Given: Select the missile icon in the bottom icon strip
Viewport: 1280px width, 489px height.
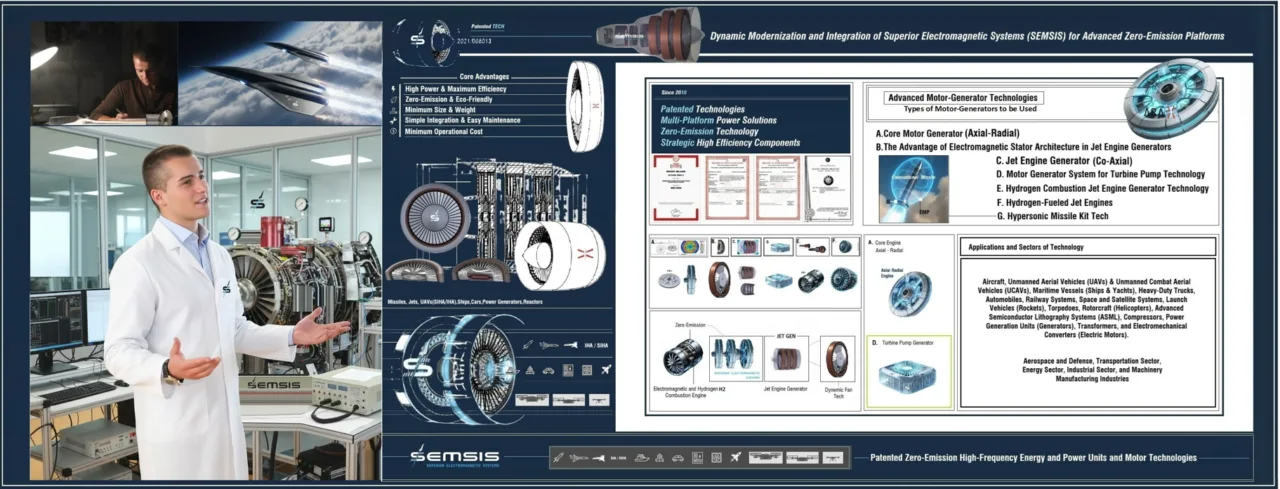Looking at the screenshot, I should [x=560, y=458].
